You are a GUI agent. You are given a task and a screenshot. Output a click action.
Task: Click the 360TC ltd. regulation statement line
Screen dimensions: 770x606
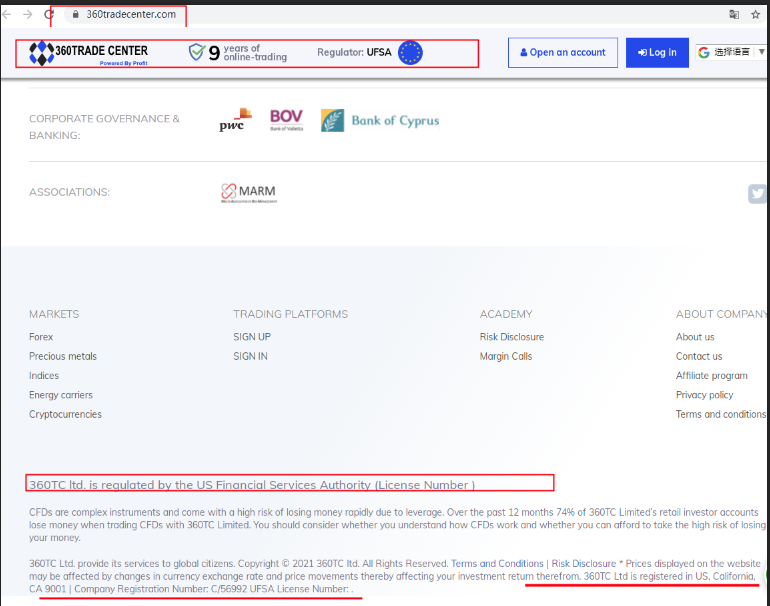(x=252, y=485)
